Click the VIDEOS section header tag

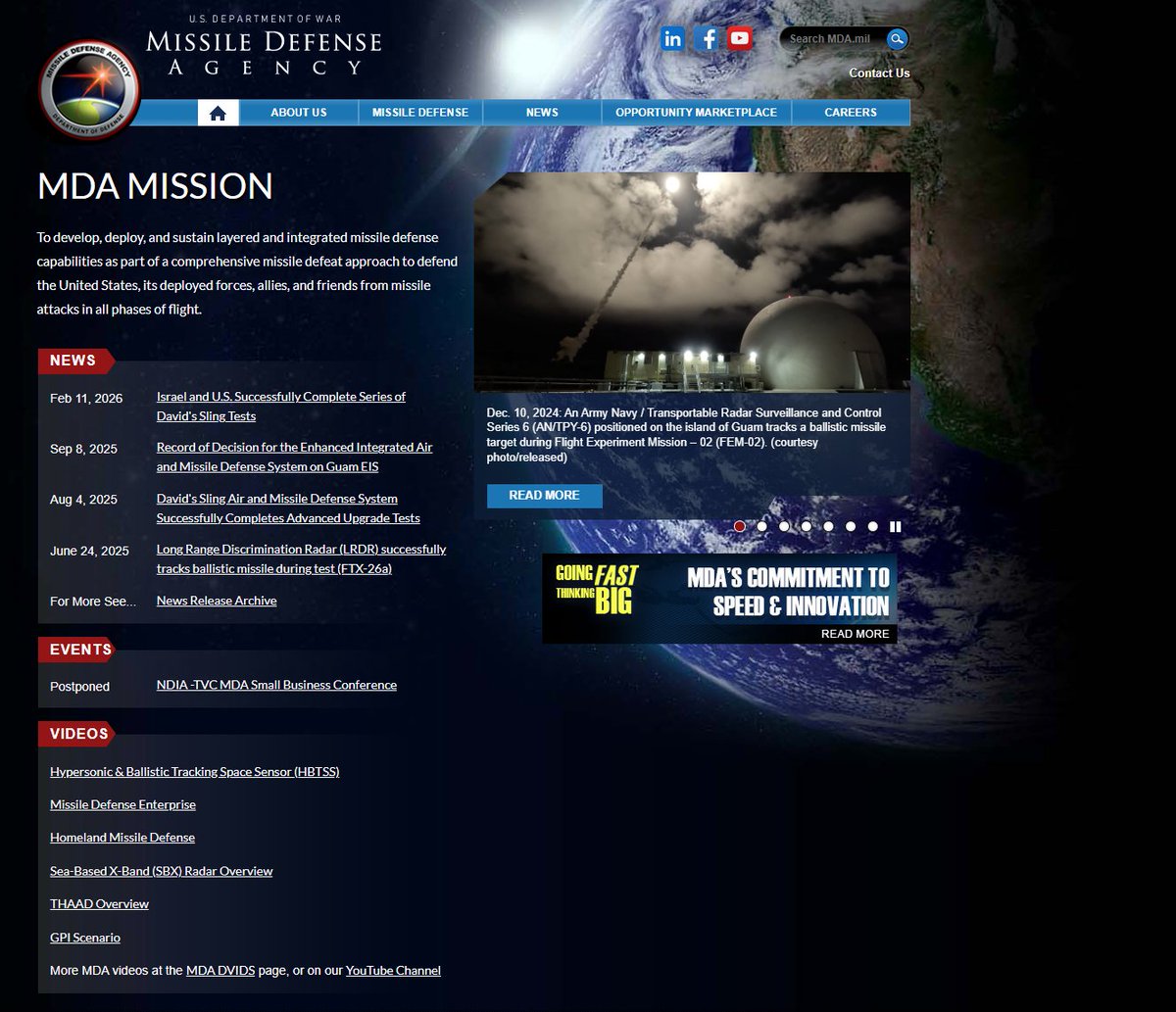click(x=76, y=734)
